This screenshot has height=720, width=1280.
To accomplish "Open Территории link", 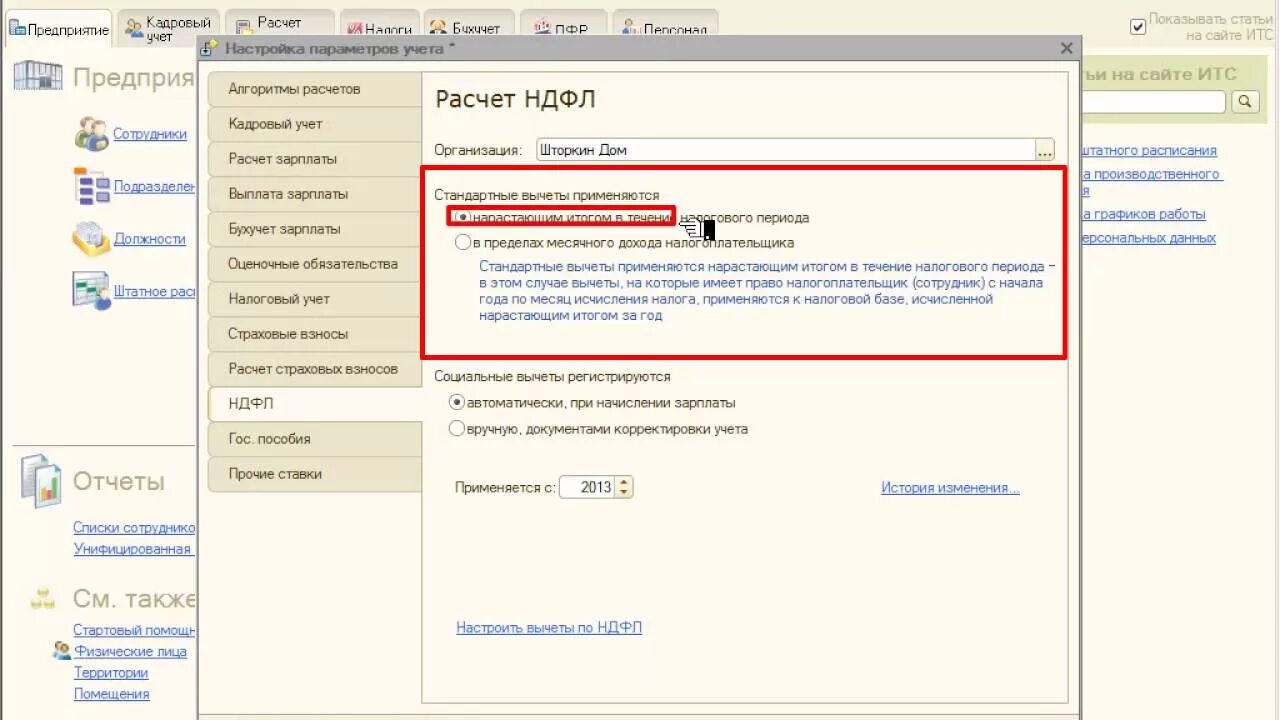I will click(111, 673).
